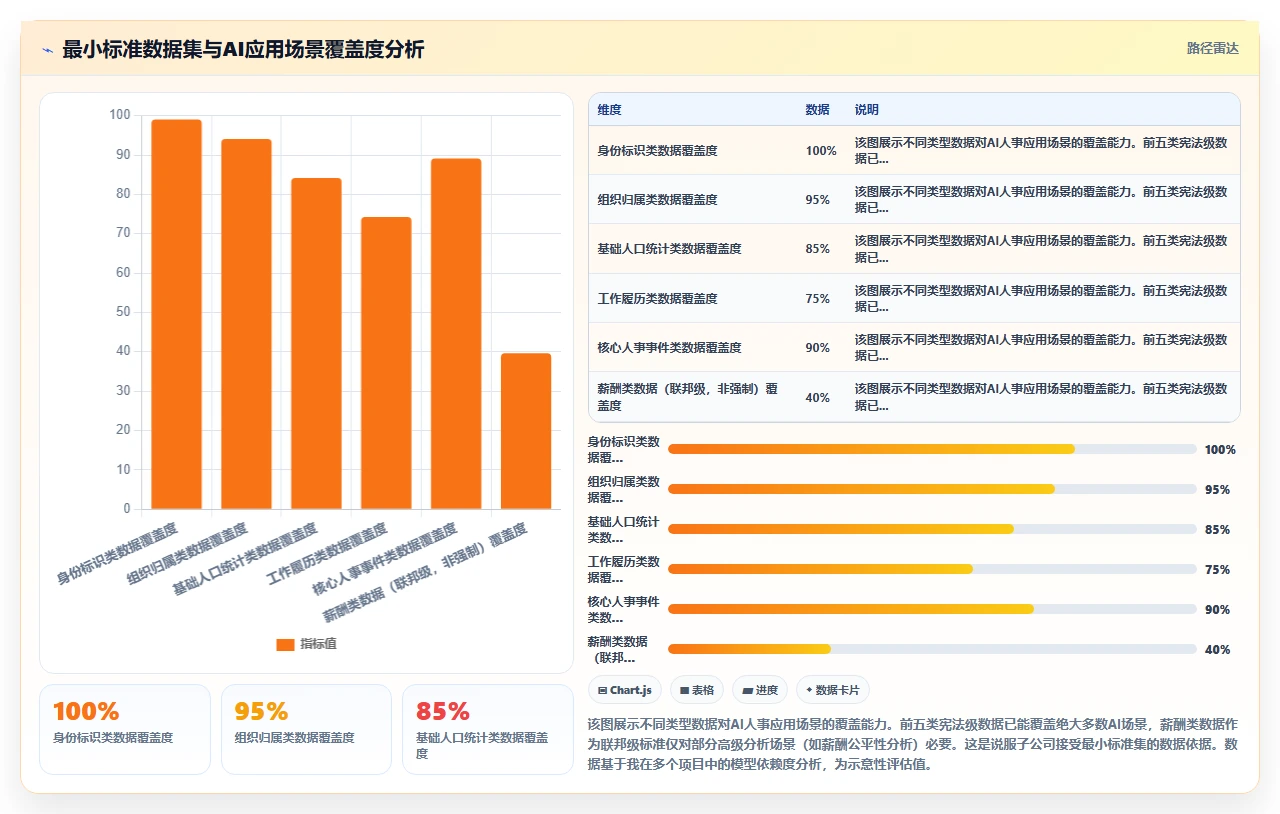The image size is (1280, 814).
Task: Click the 85% progress bar for 基础人口统计
Action: 932,529
